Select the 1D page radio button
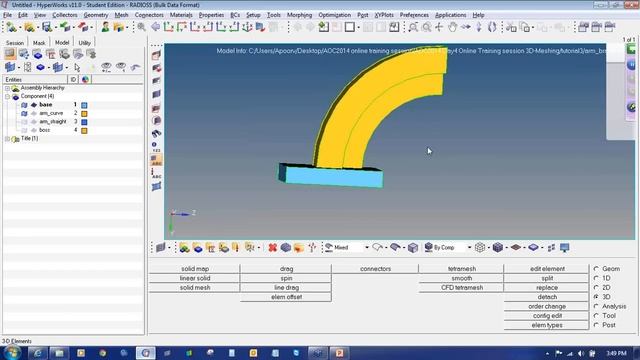 pos(596,278)
